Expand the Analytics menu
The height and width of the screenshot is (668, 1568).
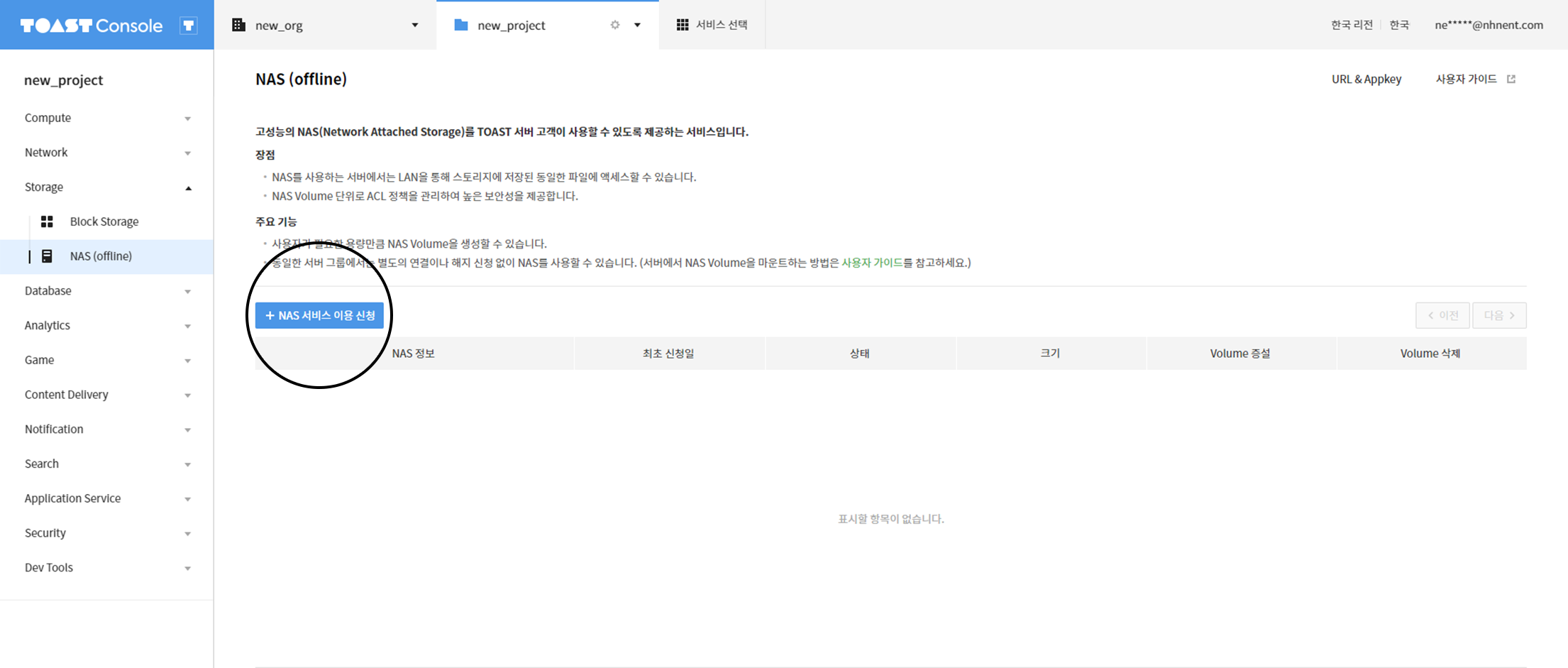tap(106, 326)
